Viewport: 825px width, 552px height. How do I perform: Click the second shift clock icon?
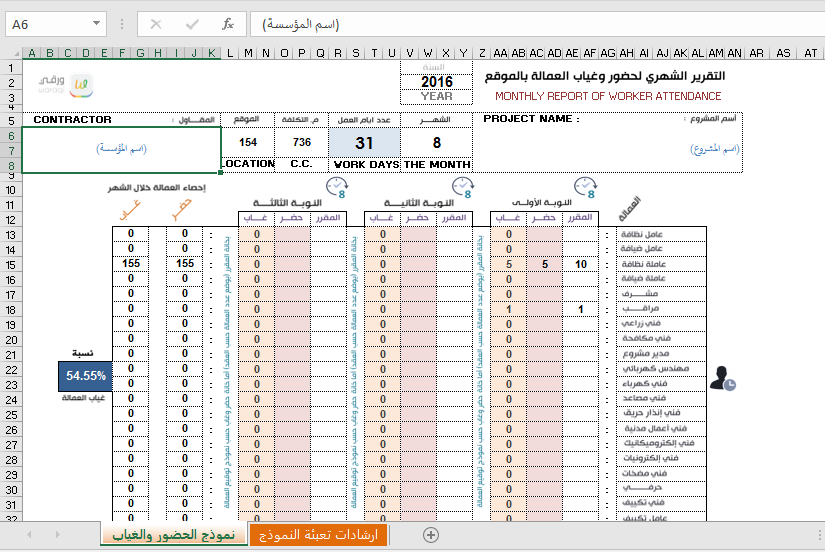click(462, 188)
